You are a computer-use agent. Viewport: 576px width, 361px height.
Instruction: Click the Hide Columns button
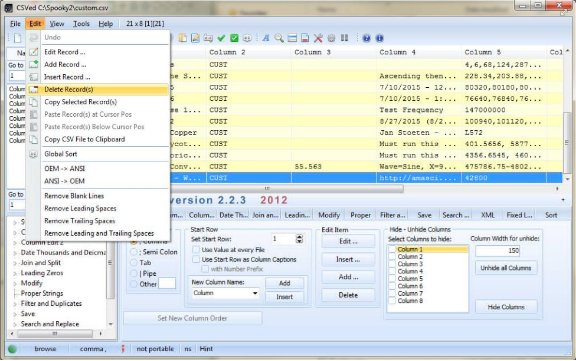[x=506, y=307]
